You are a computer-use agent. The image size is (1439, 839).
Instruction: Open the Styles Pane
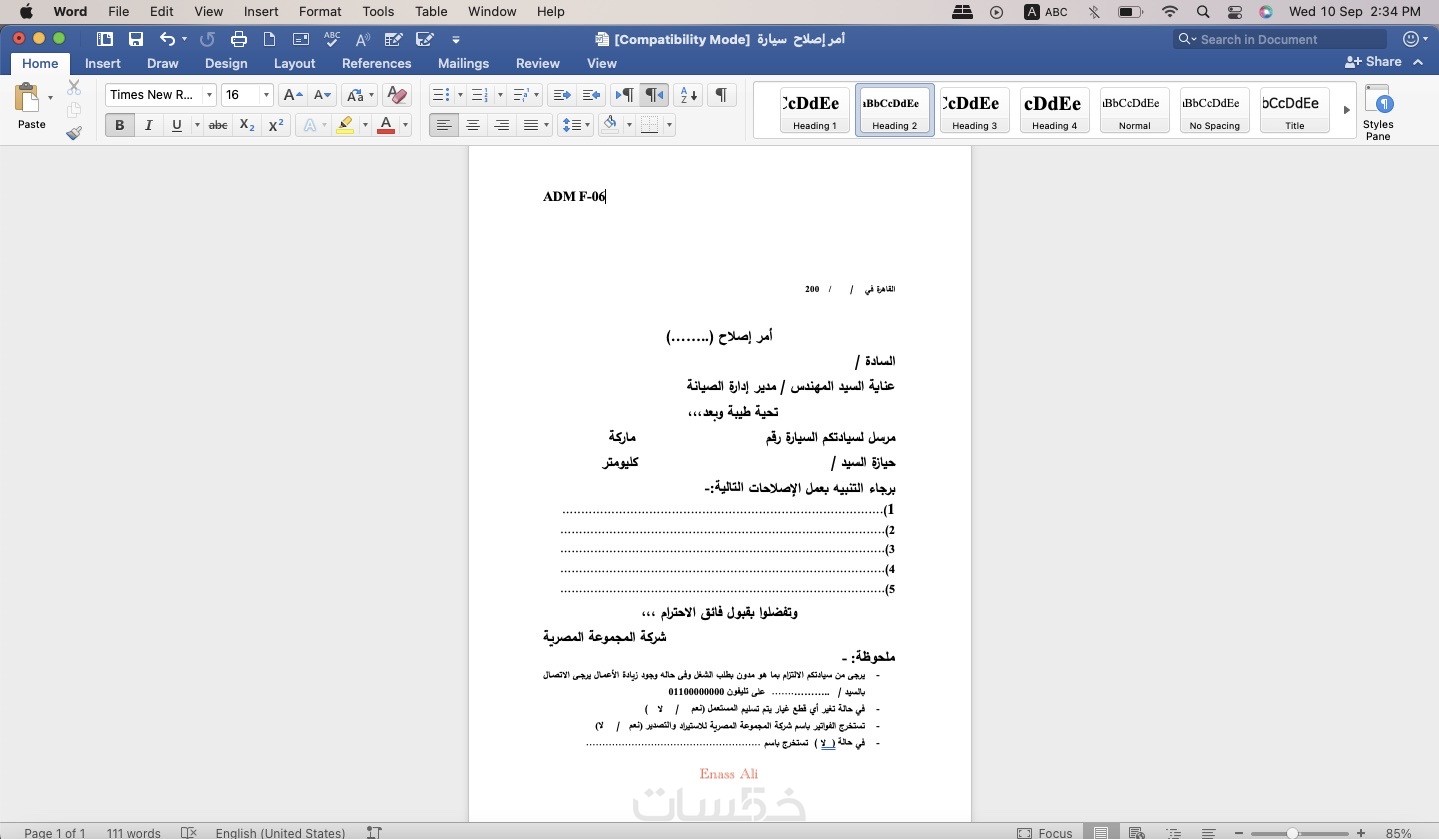pos(1378,112)
